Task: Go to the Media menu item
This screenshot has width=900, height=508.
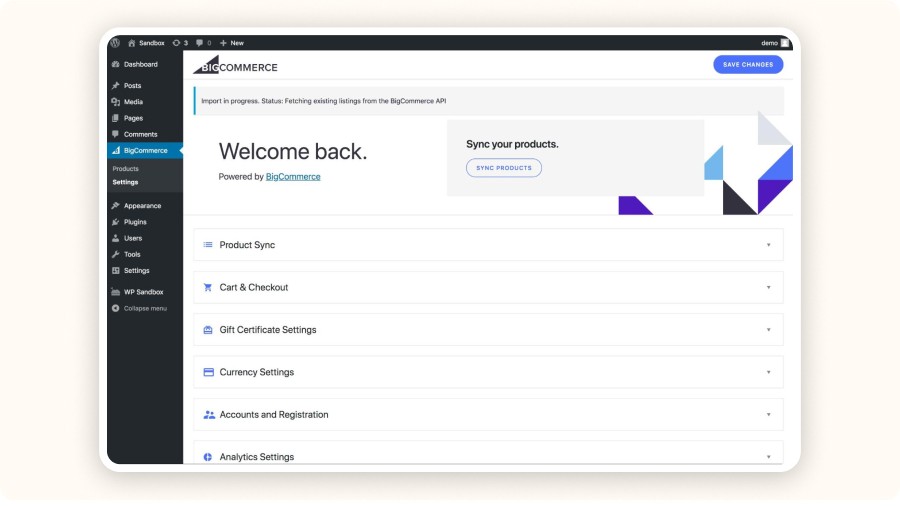Action: [133, 102]
